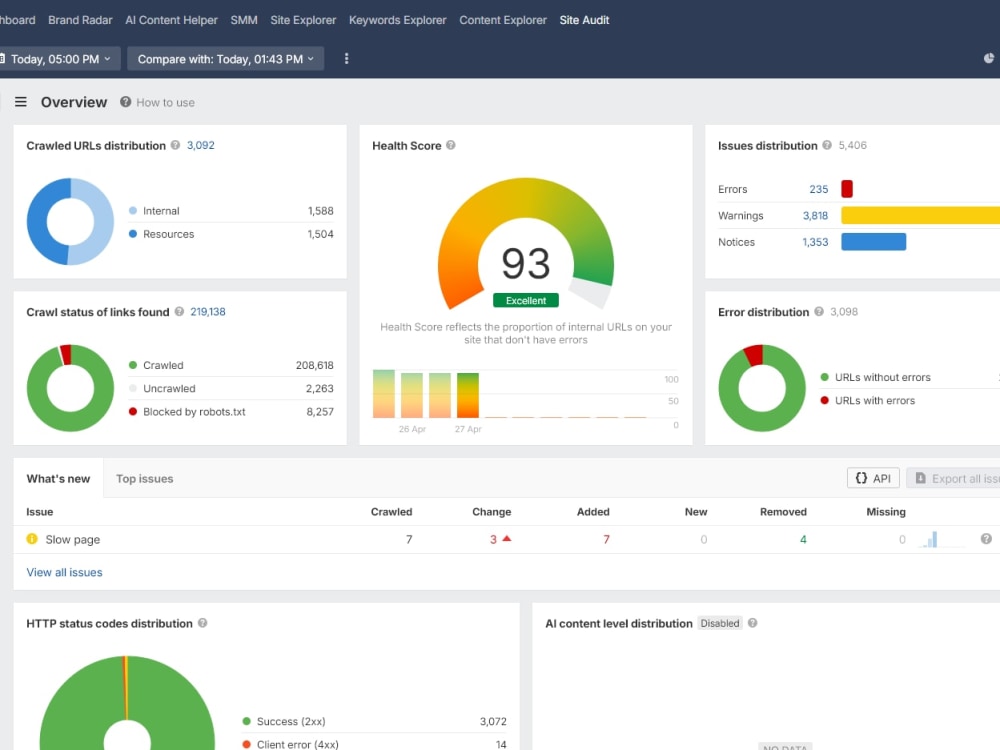Click the Crawled column header
The width and height of the screenshot is (1000, 750).
[392, 511]
